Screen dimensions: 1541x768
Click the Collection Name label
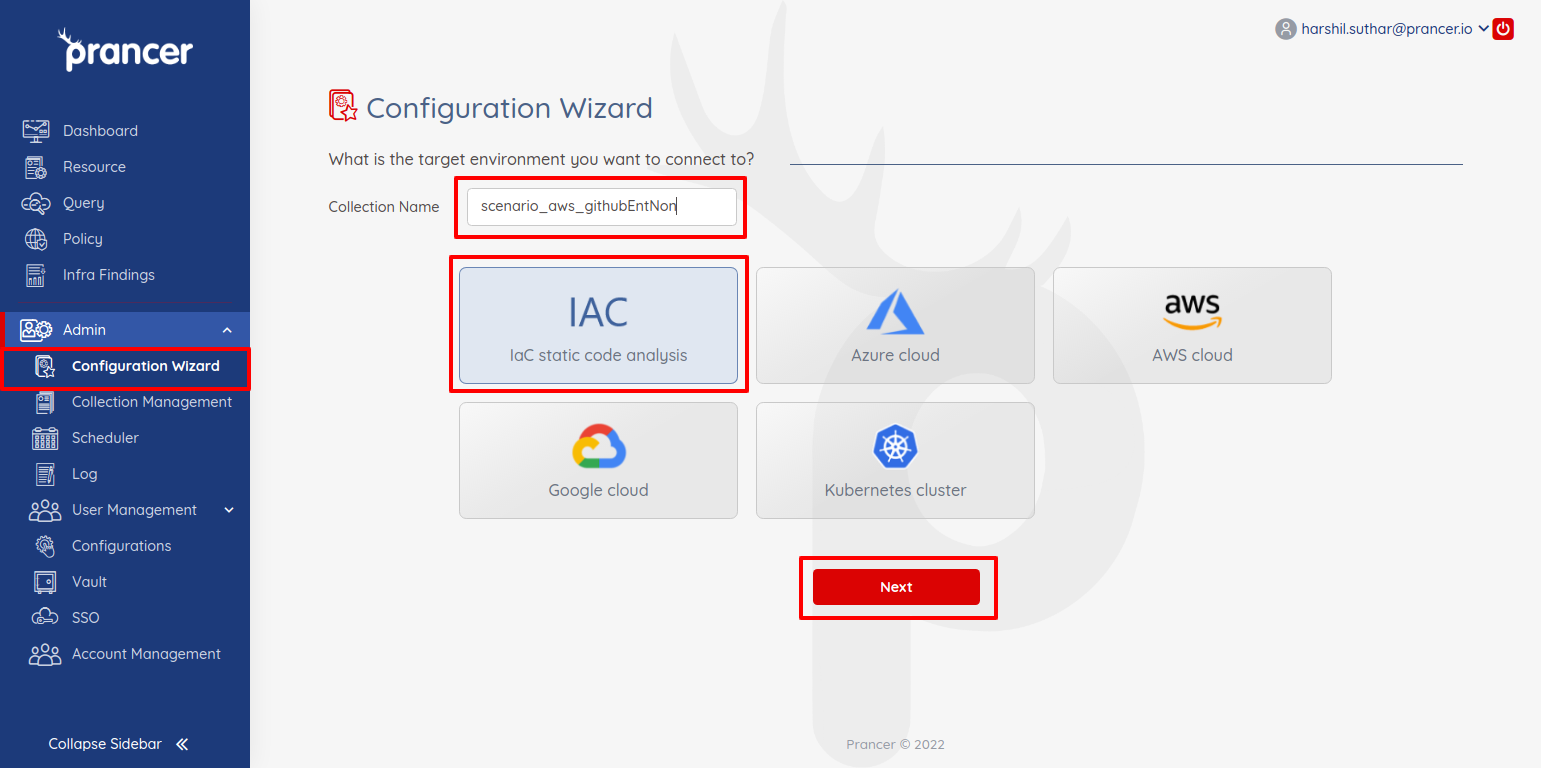pos(384,207)
